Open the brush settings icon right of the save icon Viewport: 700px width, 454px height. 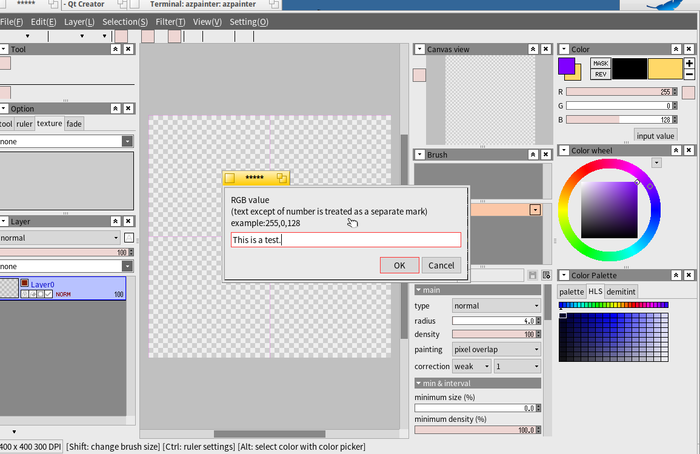[546, 275]
